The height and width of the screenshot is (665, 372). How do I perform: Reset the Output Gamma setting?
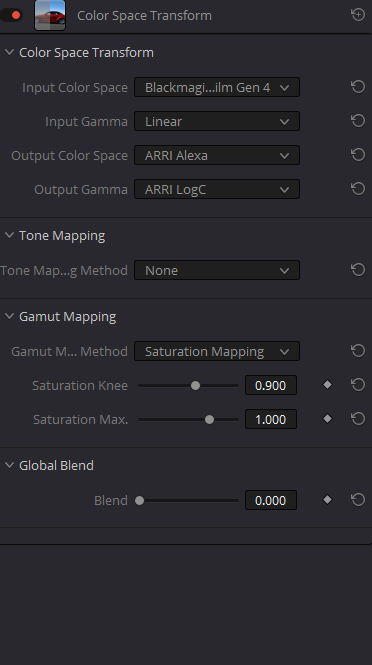(x=358, y=189)
